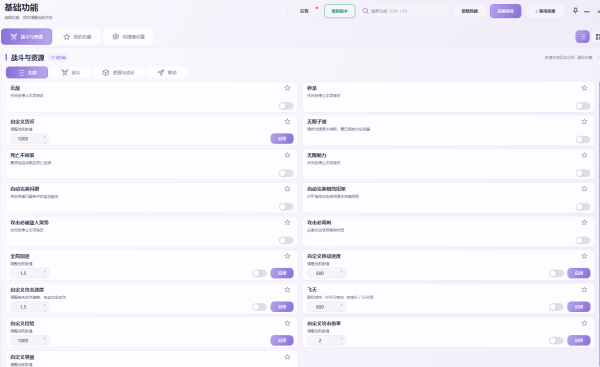Star the 无限子弹 feature card
600x367 pixels.
point(584,122)
